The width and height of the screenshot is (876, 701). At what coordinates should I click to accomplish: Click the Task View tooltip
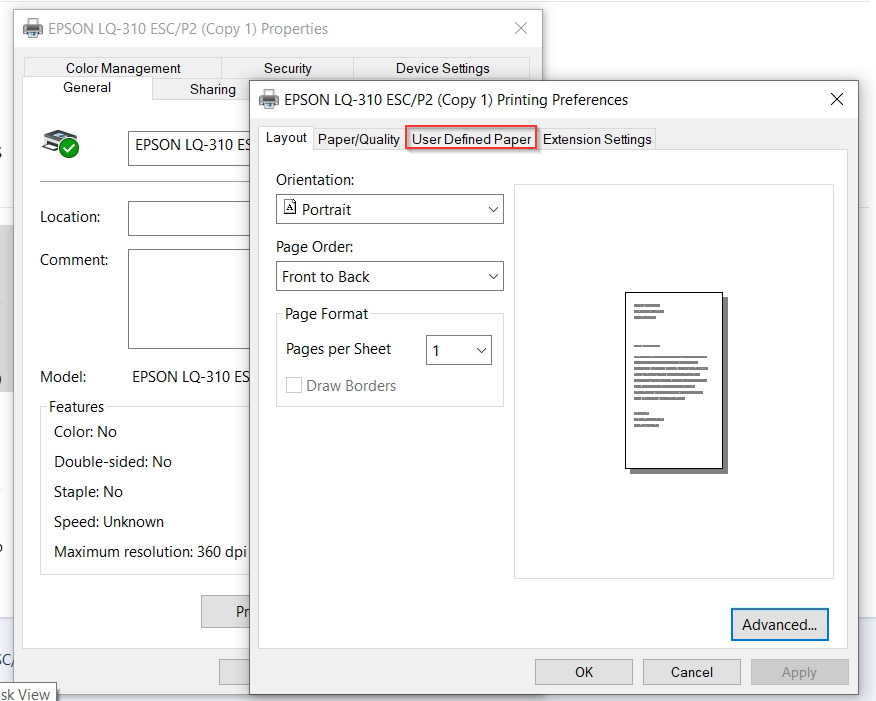click(x=26, y=693)
